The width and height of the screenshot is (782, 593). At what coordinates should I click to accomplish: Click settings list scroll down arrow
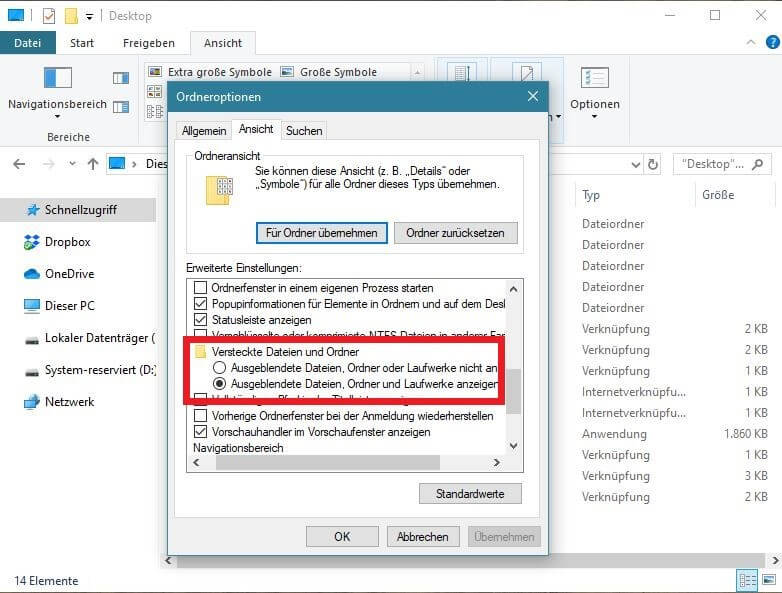pyautogui.click(x=514, y=446)
